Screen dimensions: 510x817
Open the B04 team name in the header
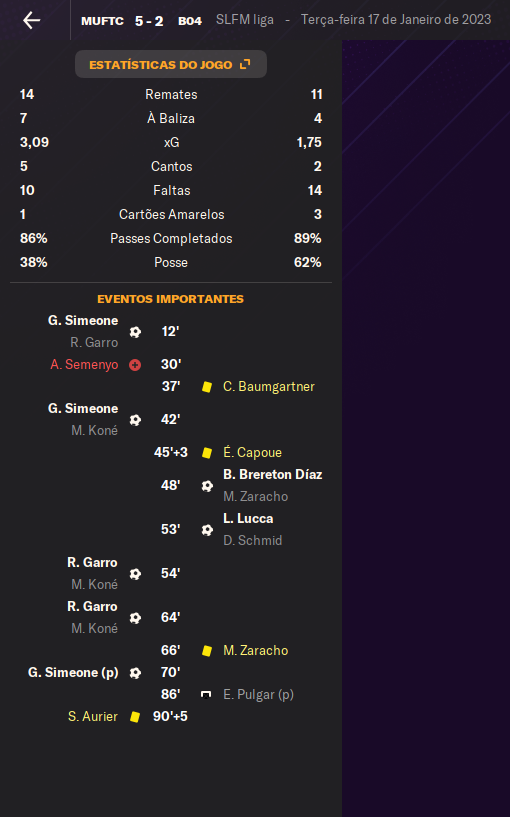[190, 21]
